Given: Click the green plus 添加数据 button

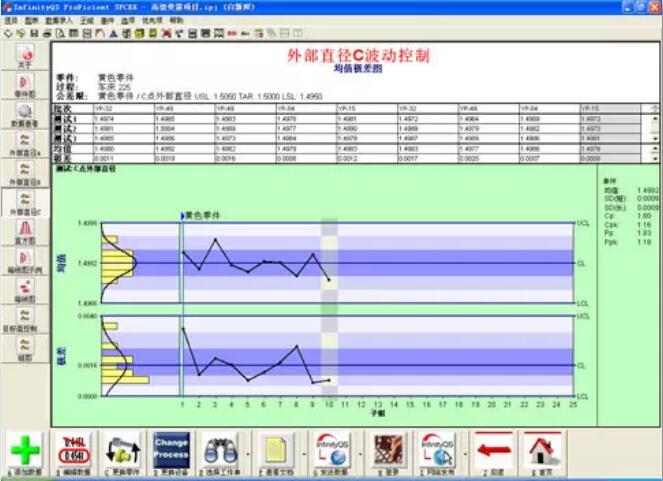Looking at the screenshot, I should (25, 454).
